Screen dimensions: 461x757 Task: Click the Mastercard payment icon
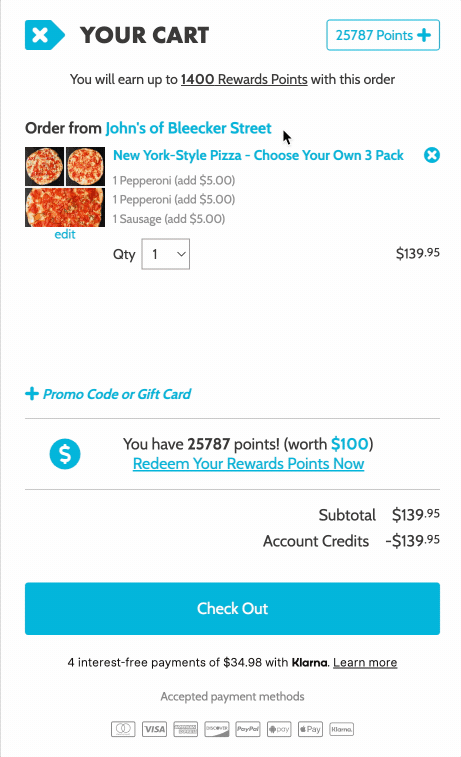click(x=123, y=729)
